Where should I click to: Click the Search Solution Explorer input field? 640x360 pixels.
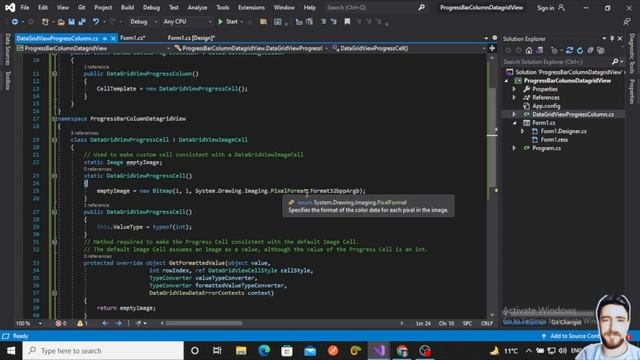click(556, 62)
